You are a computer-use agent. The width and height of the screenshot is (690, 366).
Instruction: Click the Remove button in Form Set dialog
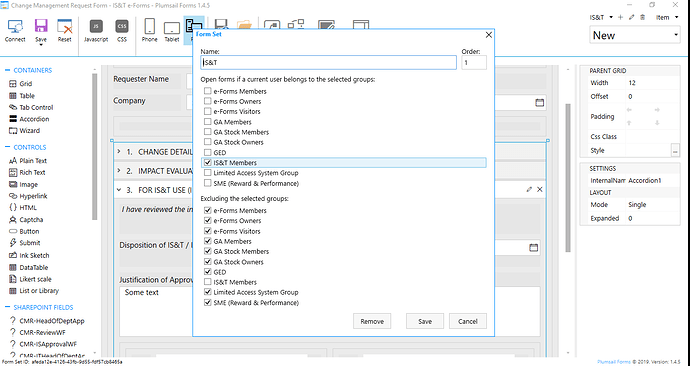click(372, 321)
